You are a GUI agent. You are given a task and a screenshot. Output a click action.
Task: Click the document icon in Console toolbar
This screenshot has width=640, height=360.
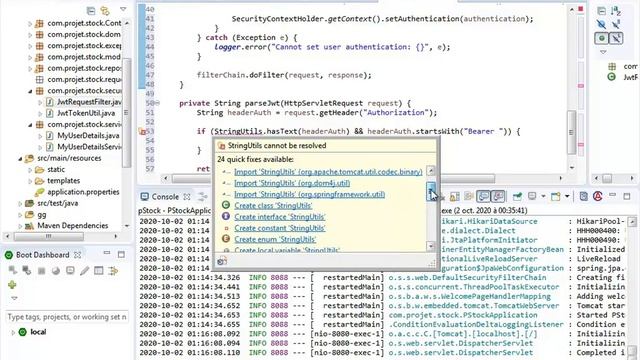point(584,197)
